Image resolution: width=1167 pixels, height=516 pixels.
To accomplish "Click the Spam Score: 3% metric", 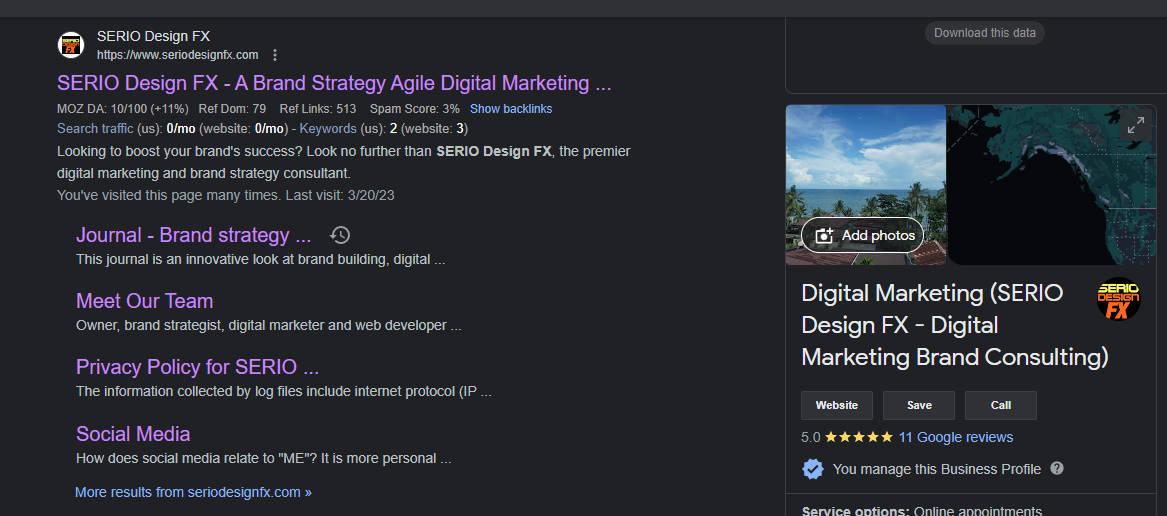I will [415, 109].
